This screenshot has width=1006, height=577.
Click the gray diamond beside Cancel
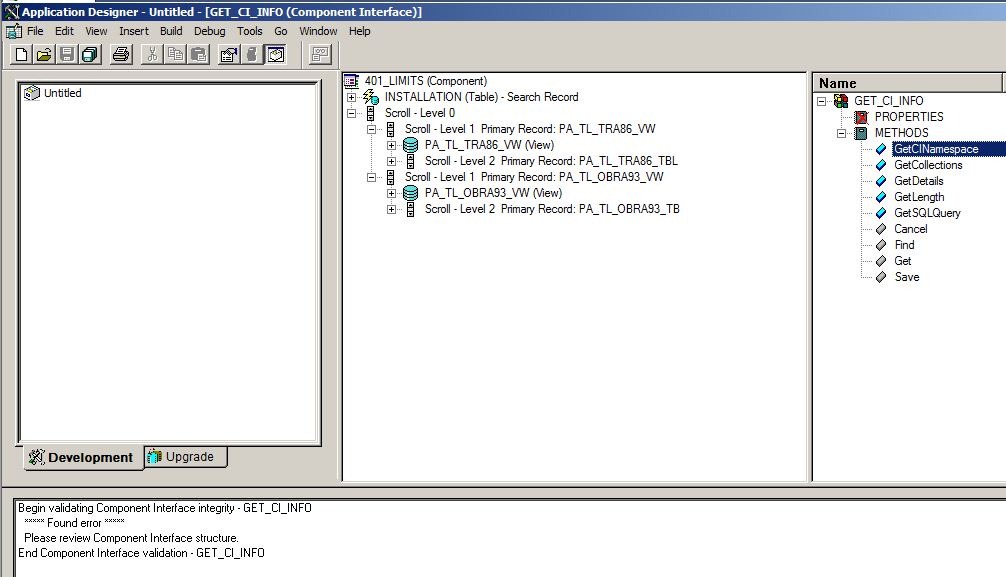coord(881,229)
